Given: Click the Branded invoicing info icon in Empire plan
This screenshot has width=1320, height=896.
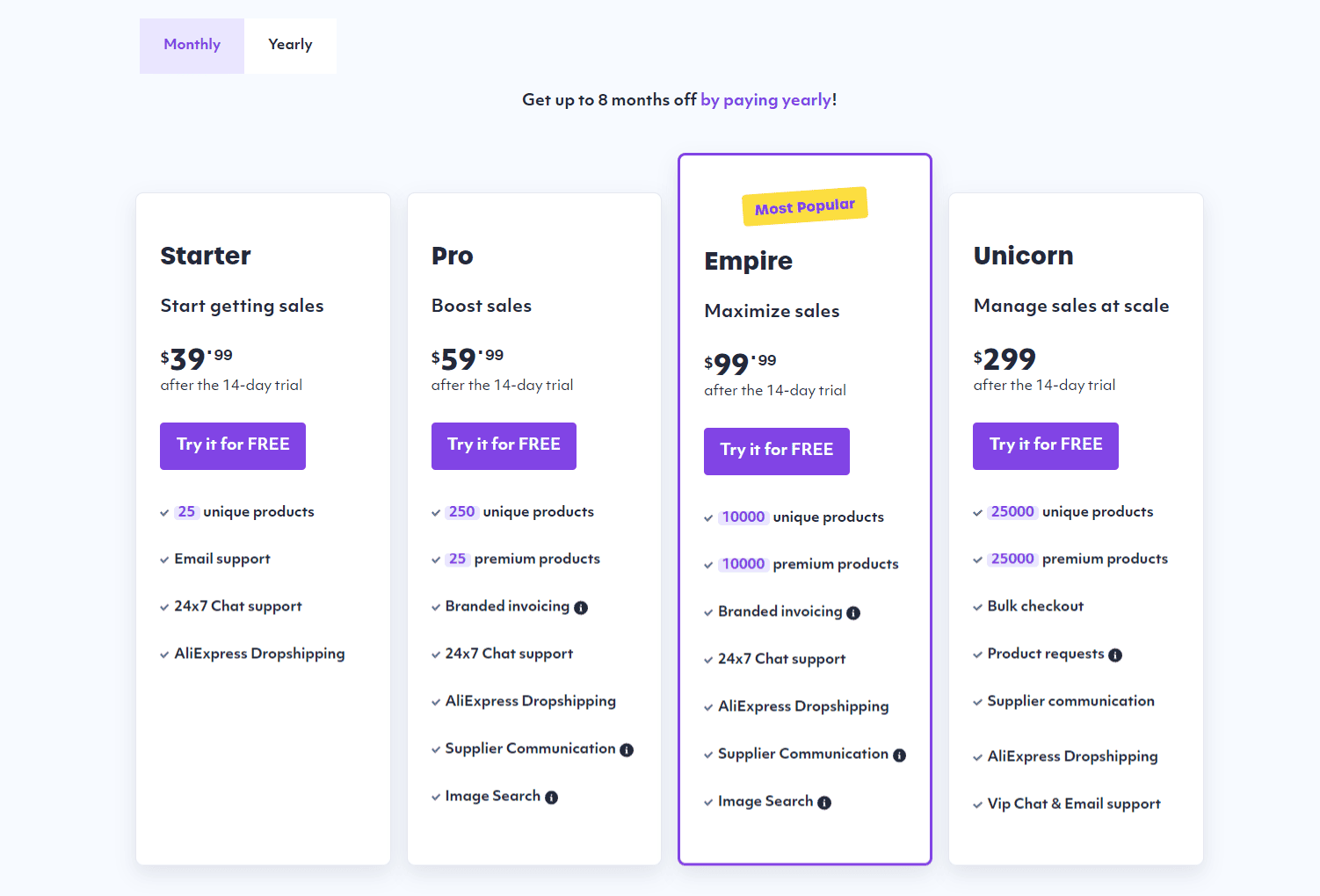Looking at the screenshot, I should coord(854,612).
